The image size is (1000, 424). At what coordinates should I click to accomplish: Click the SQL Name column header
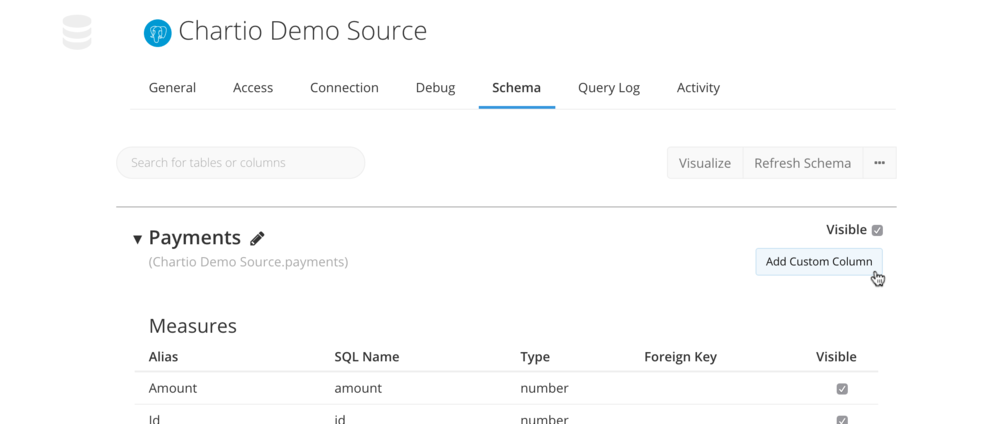(367, 356)
